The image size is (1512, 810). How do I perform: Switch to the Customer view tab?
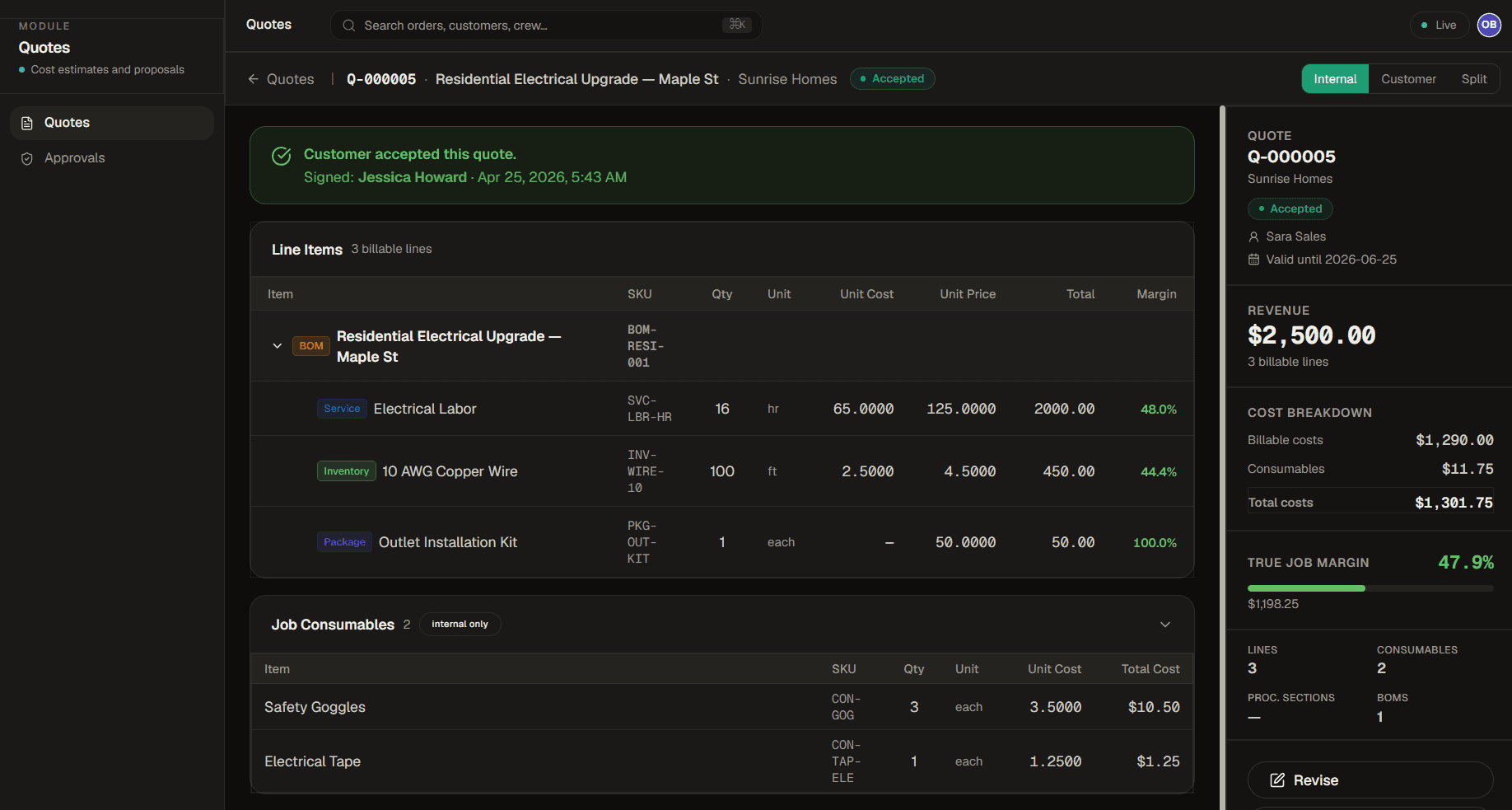pyautogui.click(x=1408, y=79)
